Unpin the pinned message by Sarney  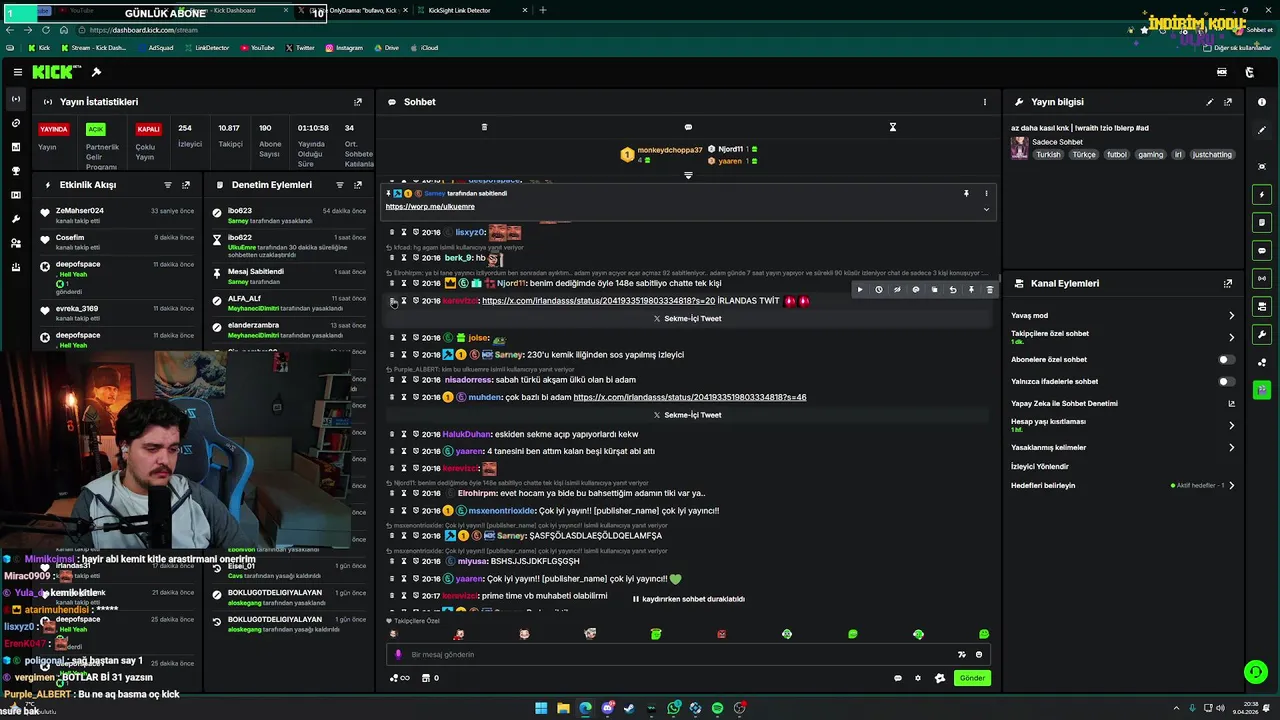tap(966, 193)
